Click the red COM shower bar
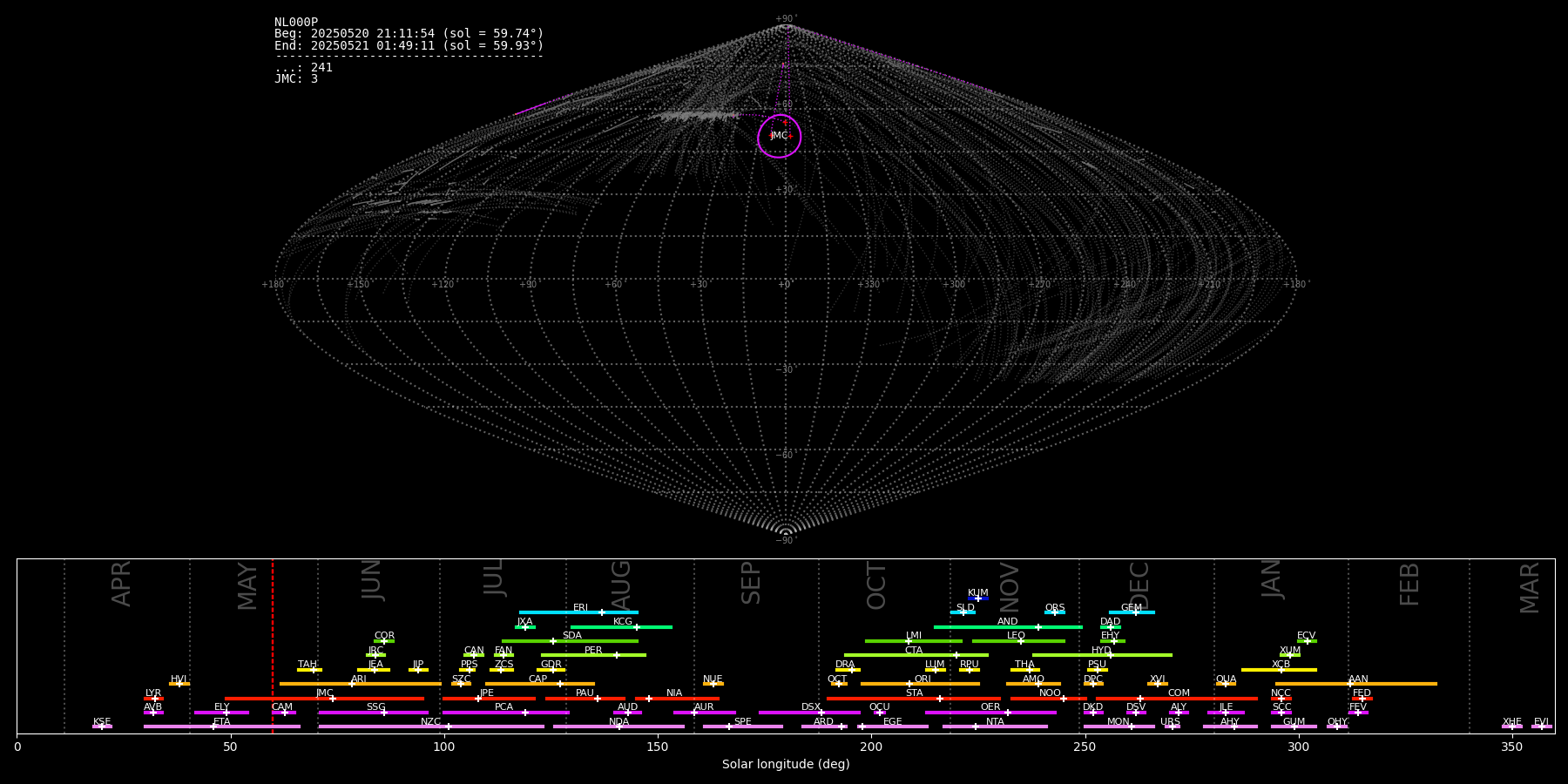 pyautogui.click(x=1177, y=699)
